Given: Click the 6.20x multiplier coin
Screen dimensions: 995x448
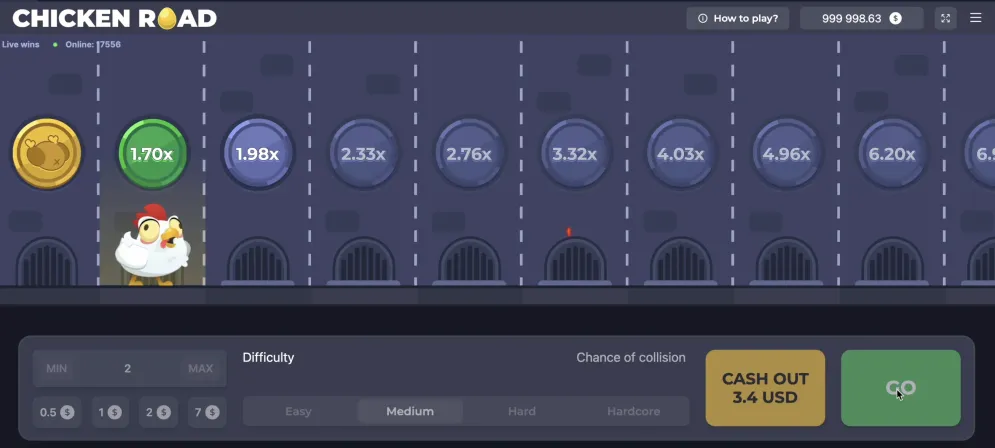Looking at the screenshot, I should tap(892, 154).
